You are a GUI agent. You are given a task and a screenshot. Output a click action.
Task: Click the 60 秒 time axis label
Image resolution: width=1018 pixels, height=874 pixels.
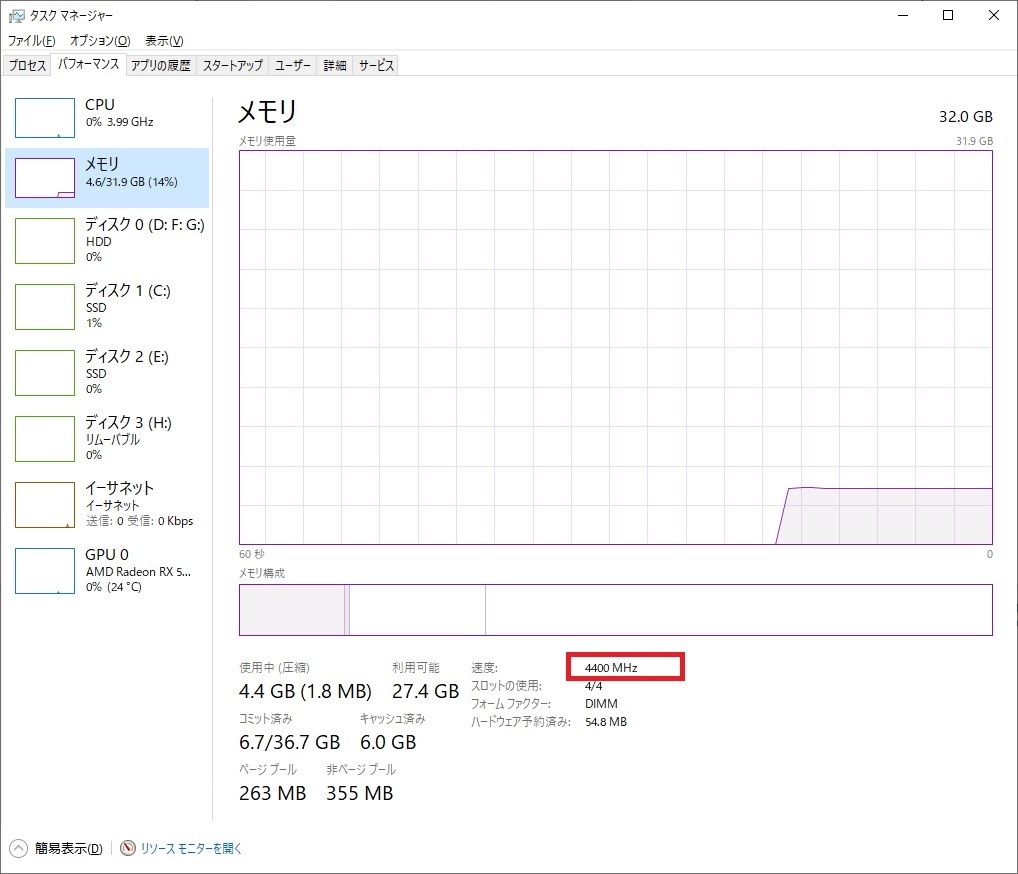click(x=252, y=555)
